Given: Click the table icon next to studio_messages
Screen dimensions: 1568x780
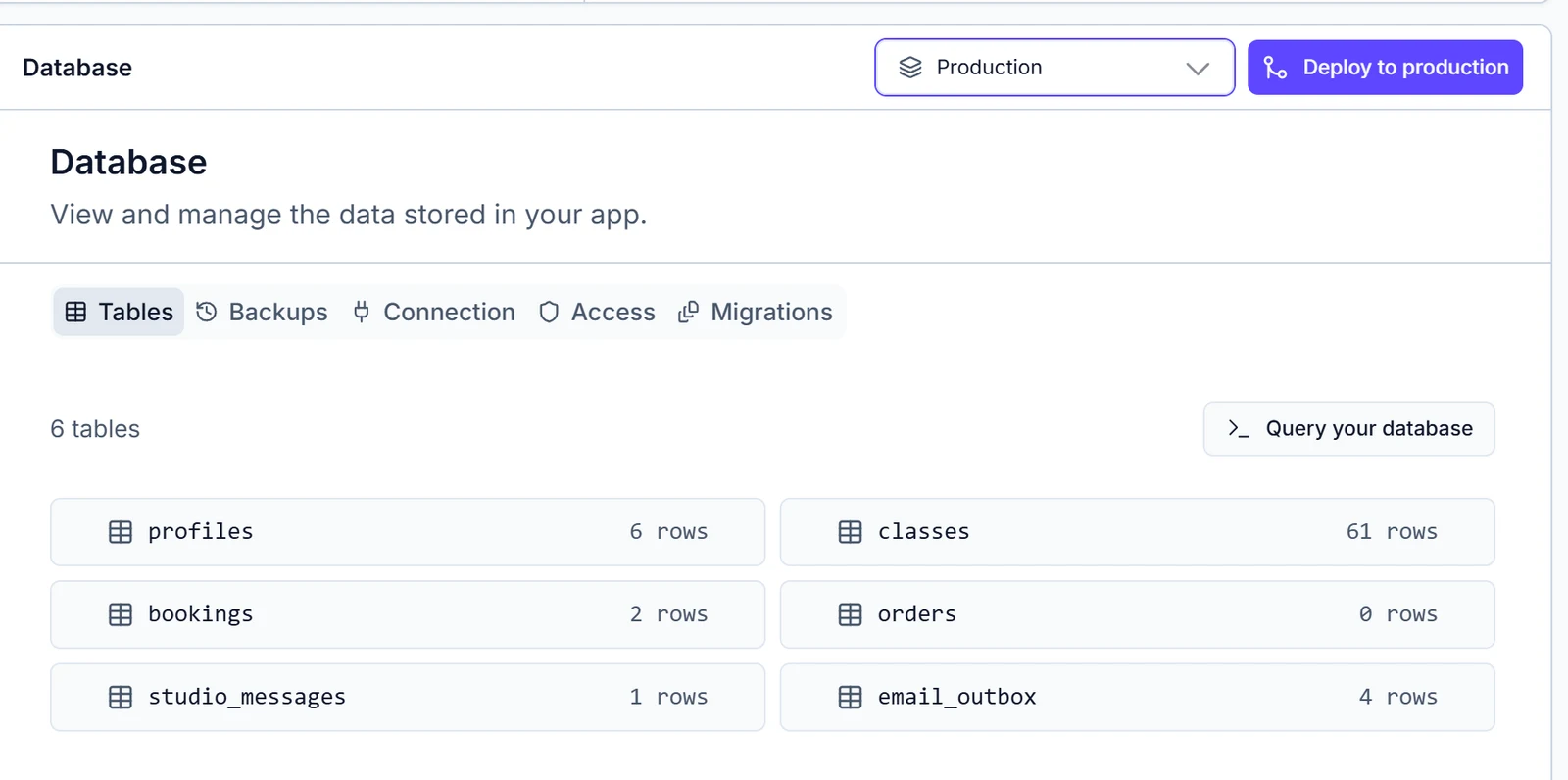Looking at the screenshot, I should (121, 697).
